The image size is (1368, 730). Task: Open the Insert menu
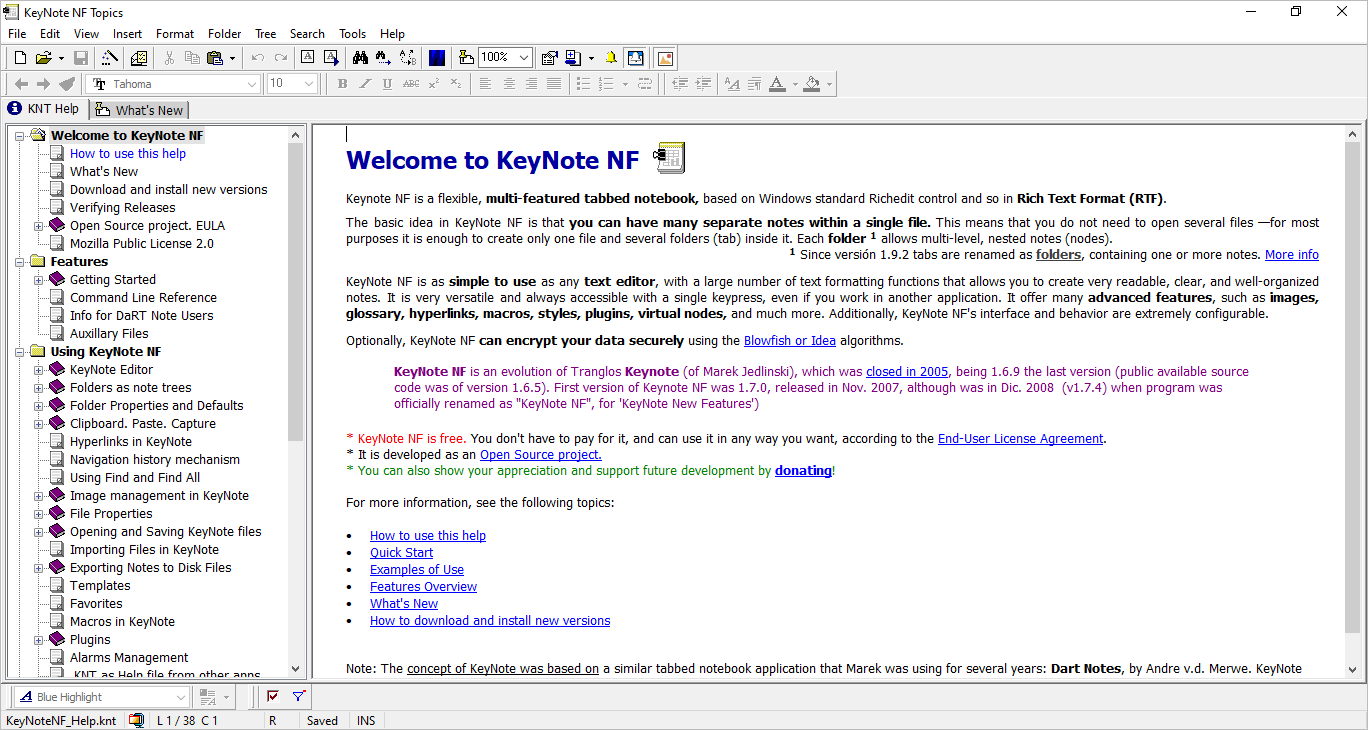tap(127, 34)
